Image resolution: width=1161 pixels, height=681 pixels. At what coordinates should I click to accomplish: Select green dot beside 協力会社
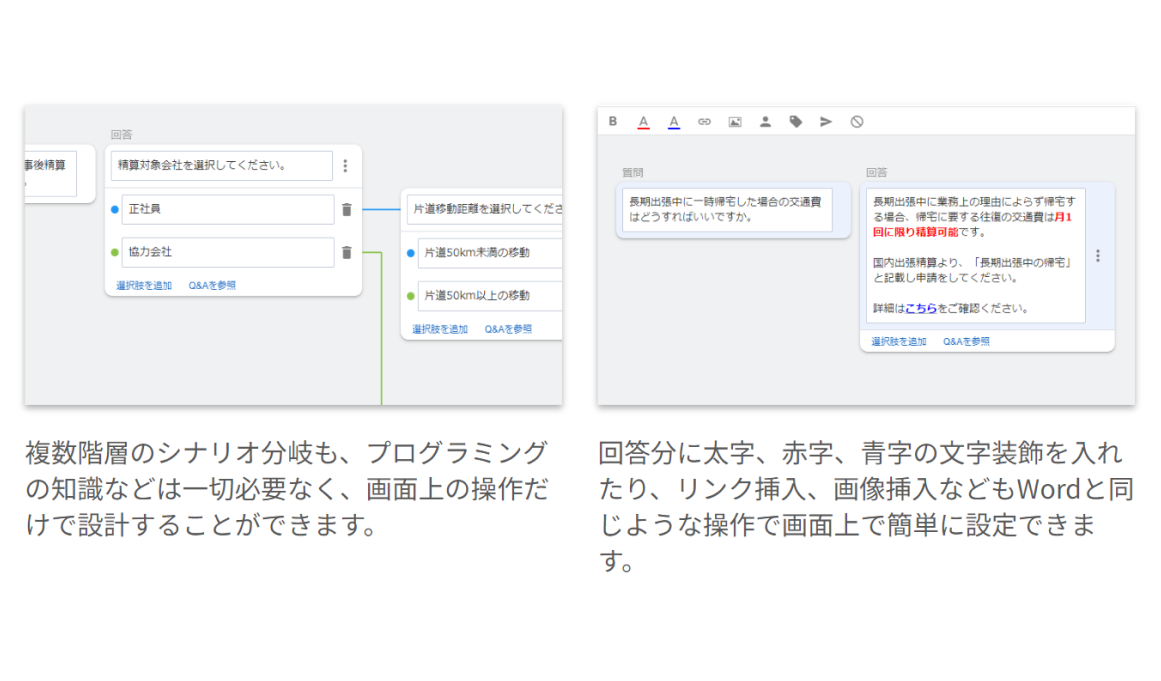pos(115,252)
